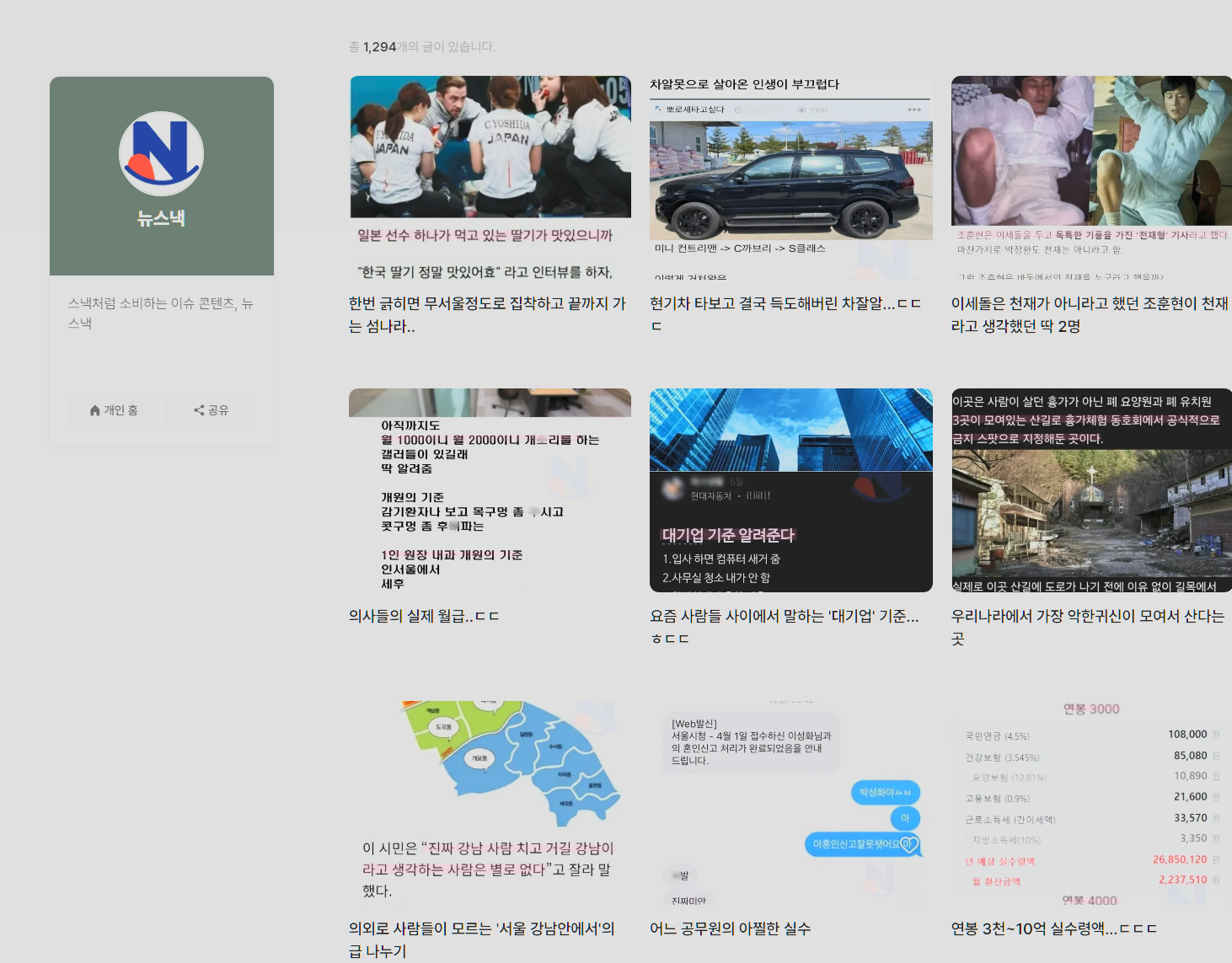Open the black SUV car thumbnail

(791, 178)
